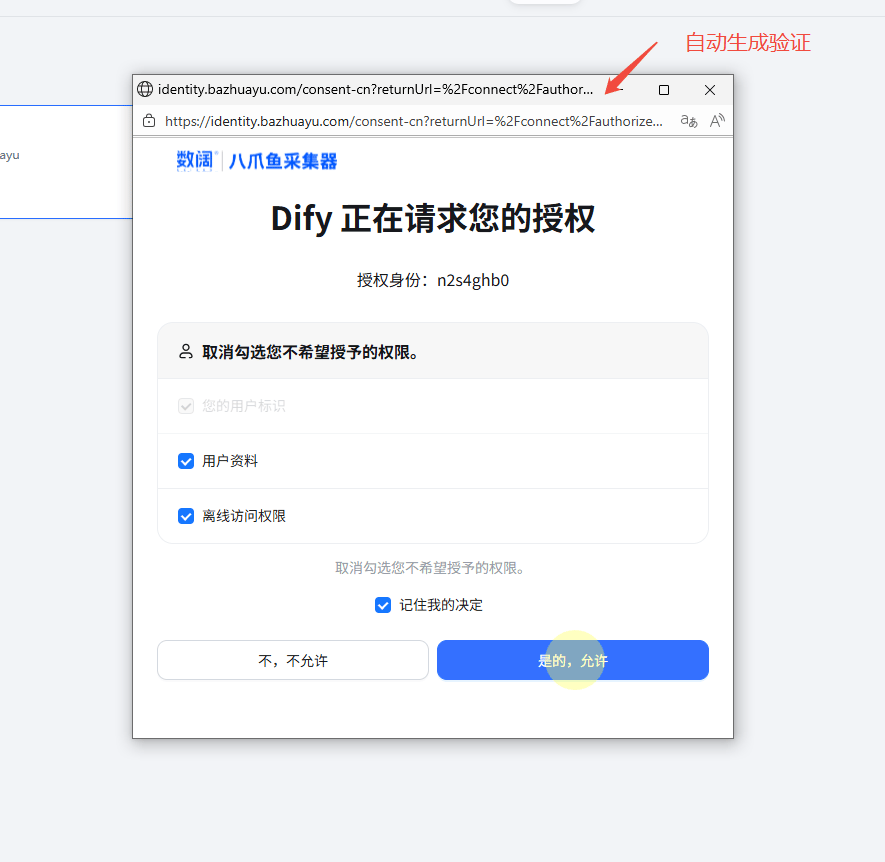Click the heading Dify 正在请求您的授权
885x862 pixels.
coord(433,218)
